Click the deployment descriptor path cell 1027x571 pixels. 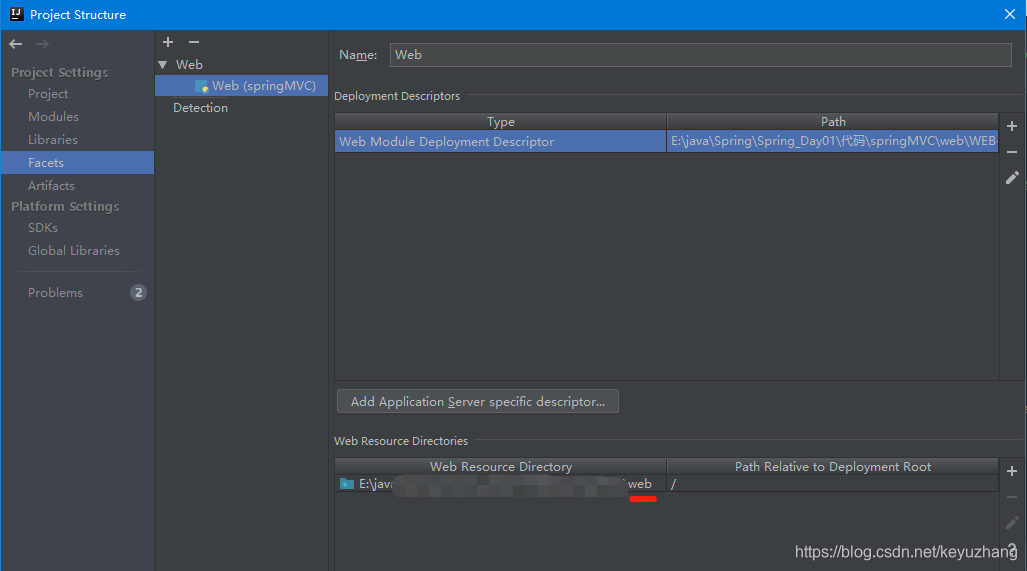click(x=832, y=141)
